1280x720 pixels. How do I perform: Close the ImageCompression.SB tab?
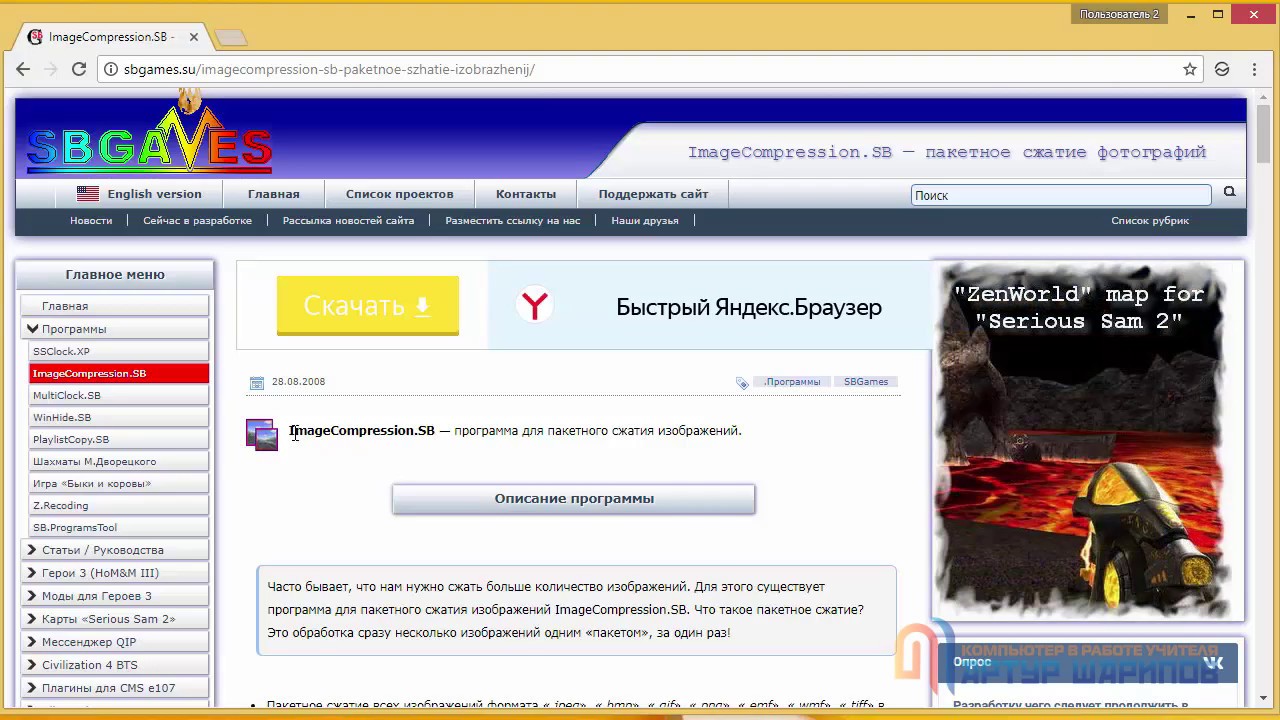tap(194, 37)
